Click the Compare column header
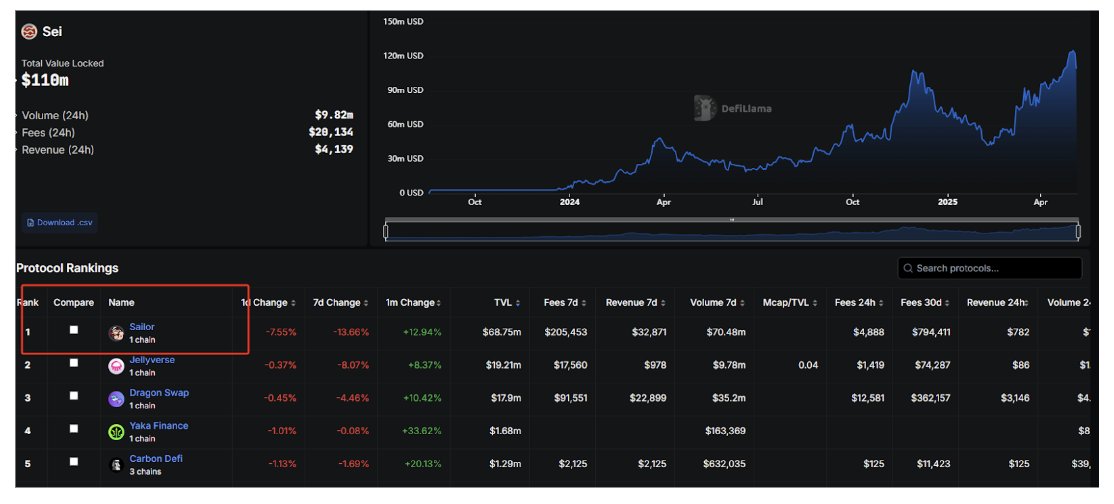 (74, 303)
